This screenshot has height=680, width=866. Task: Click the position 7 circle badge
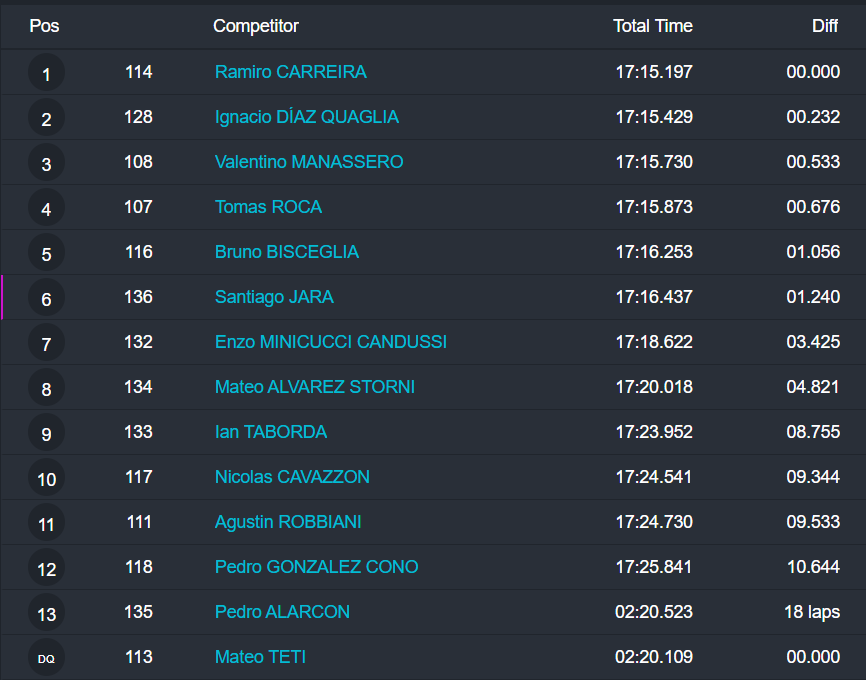click(46, 343)
